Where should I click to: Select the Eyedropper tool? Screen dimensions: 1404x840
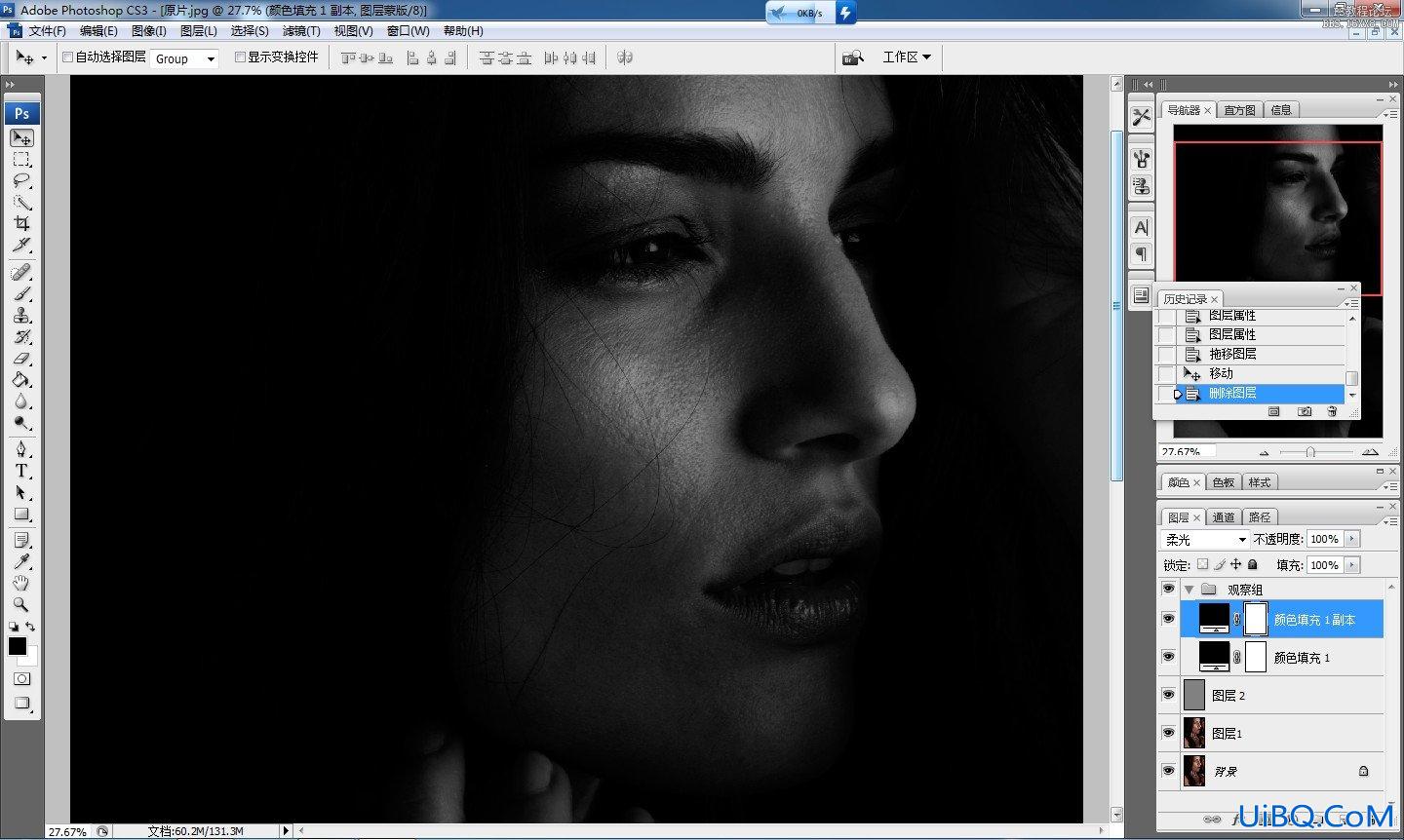21,561
